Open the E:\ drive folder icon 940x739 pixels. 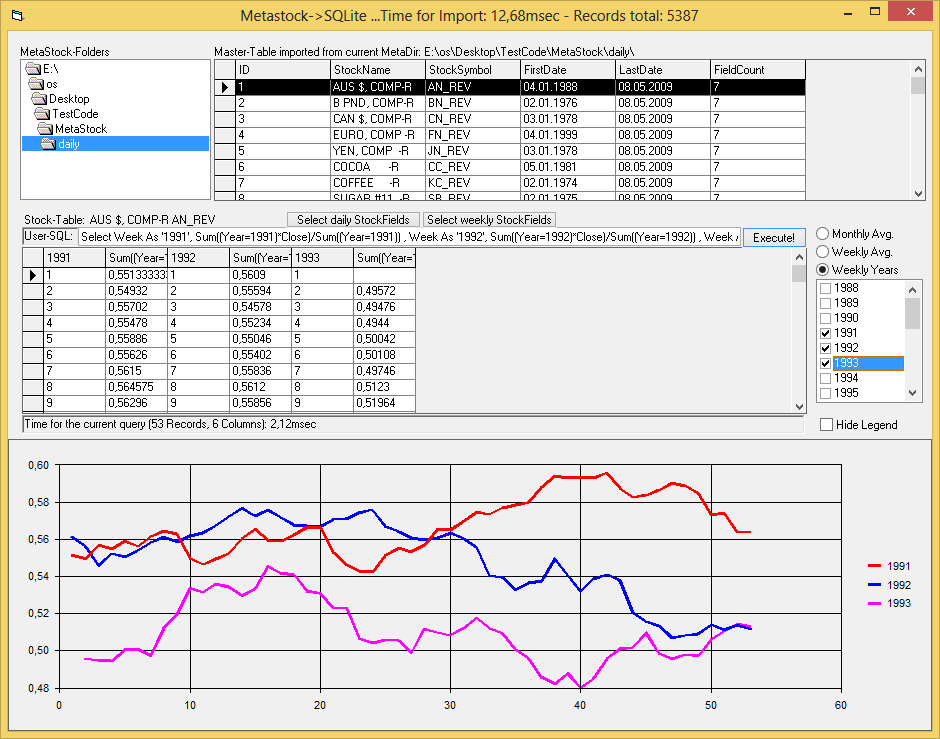click(x=33, y=69)
